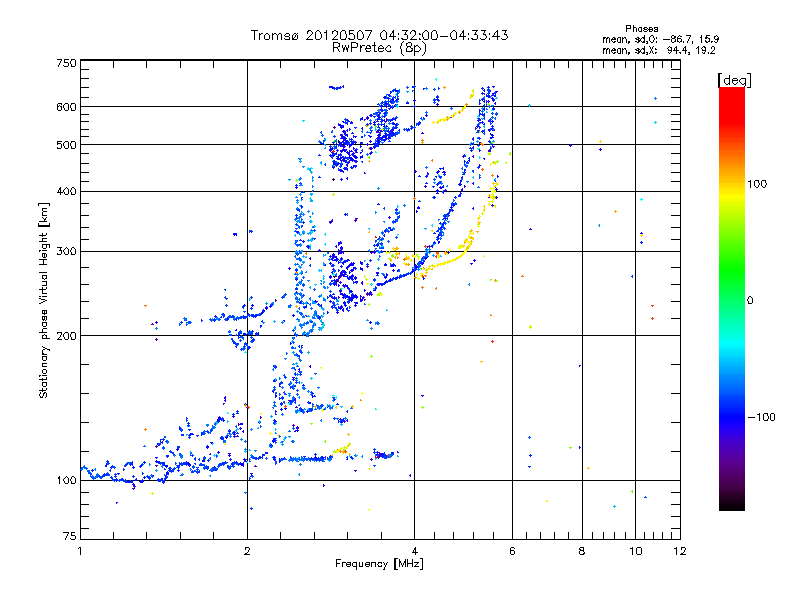Click the y-axis tick label '200'
The image size is (800, 600).
coord(66,336)
